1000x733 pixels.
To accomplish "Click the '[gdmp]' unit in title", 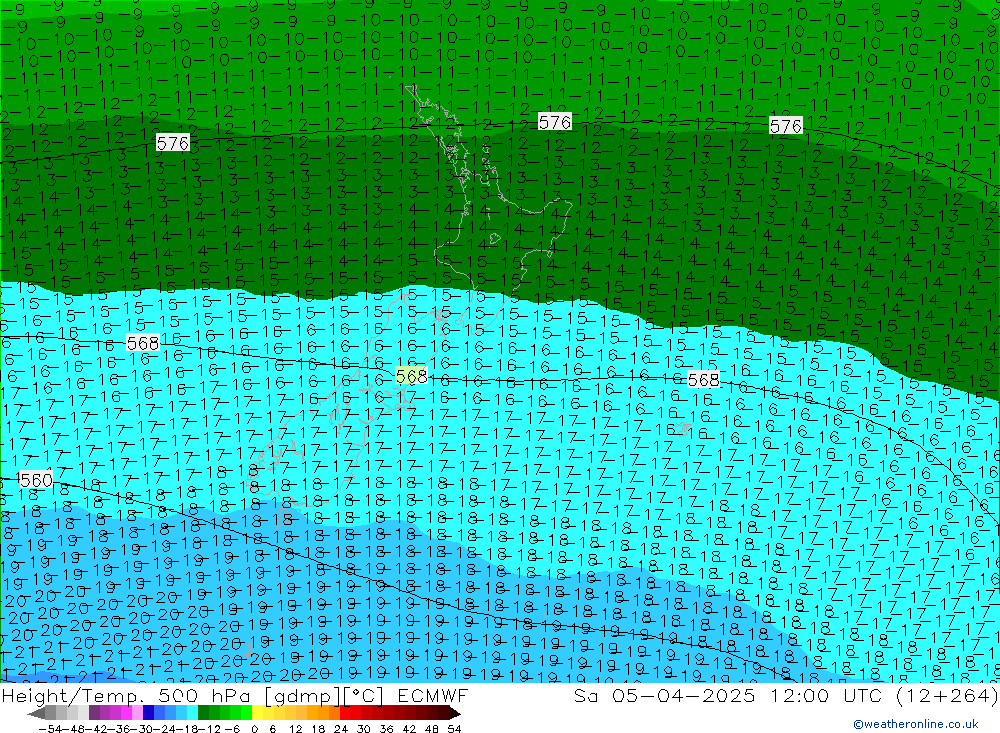I will pos(302,695).
